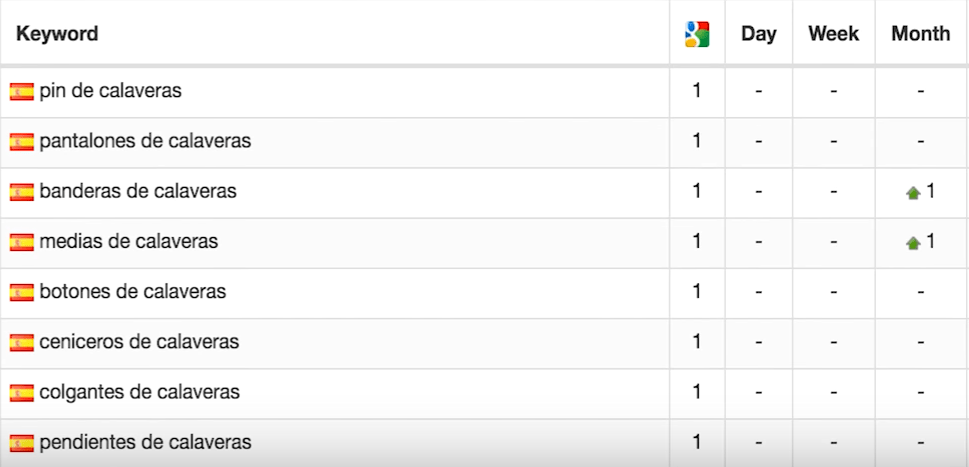Image resolution: width=969 pixels, height=467 pixels.
Task: Select the botones de calaveras keyword
Action: (133, 292)
